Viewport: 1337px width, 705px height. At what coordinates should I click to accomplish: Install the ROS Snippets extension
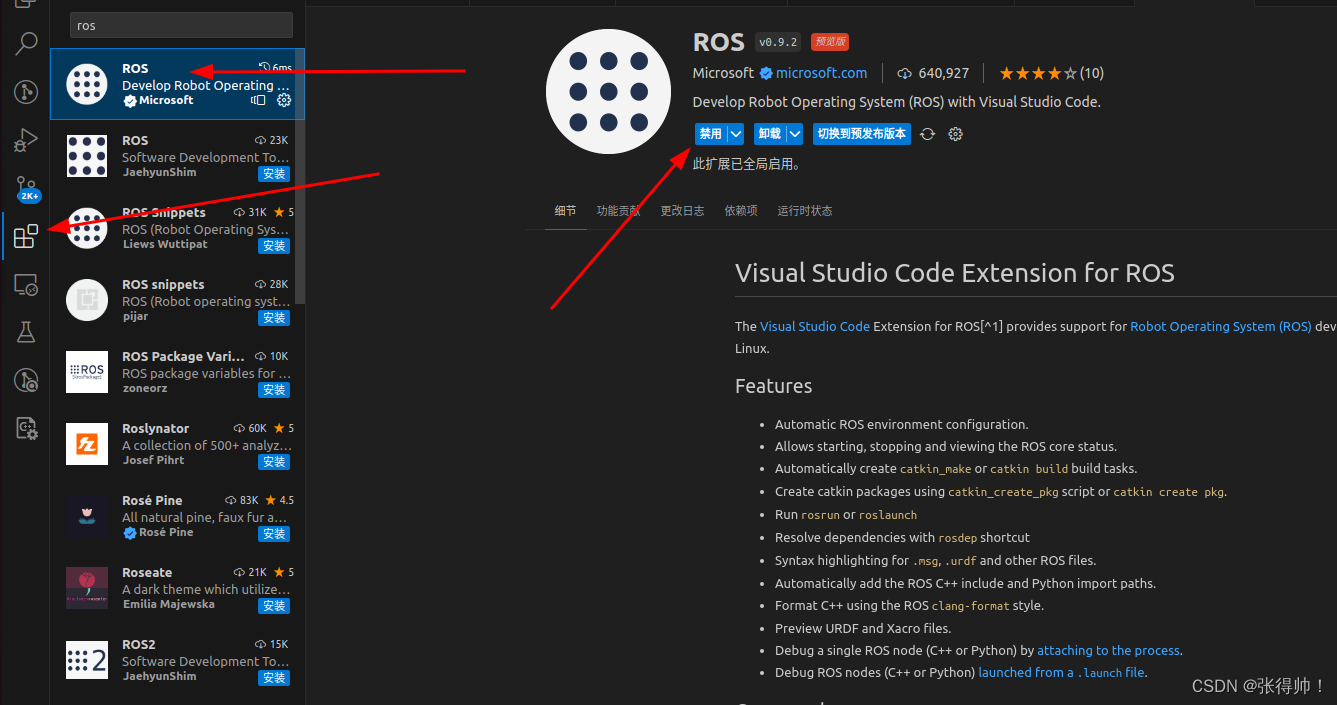tap(273, 245)
